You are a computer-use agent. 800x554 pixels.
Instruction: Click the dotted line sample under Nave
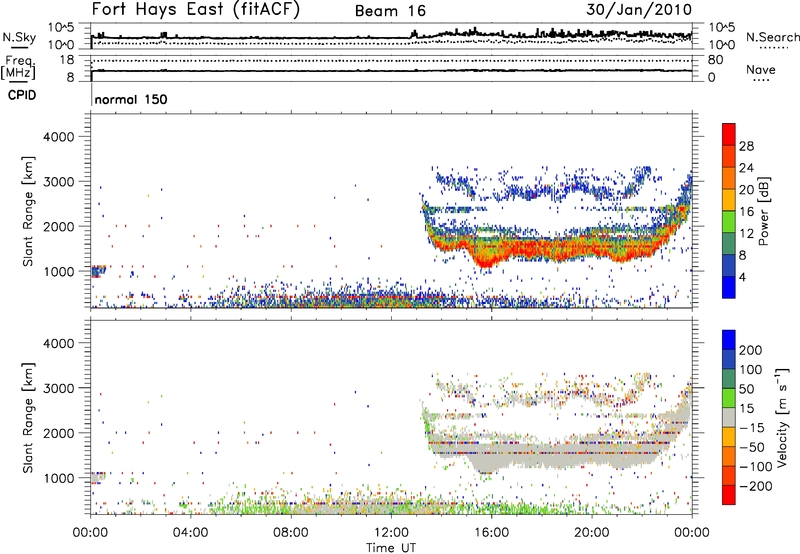click(761, 80)
